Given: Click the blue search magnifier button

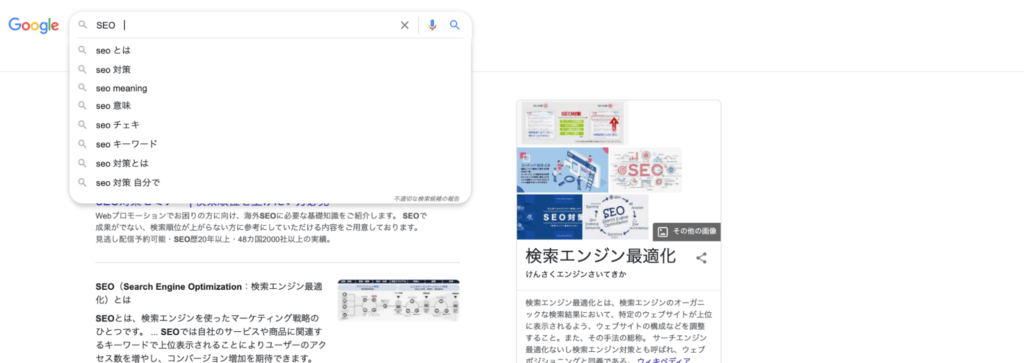Looking at the screenshot, I should 455,25.
